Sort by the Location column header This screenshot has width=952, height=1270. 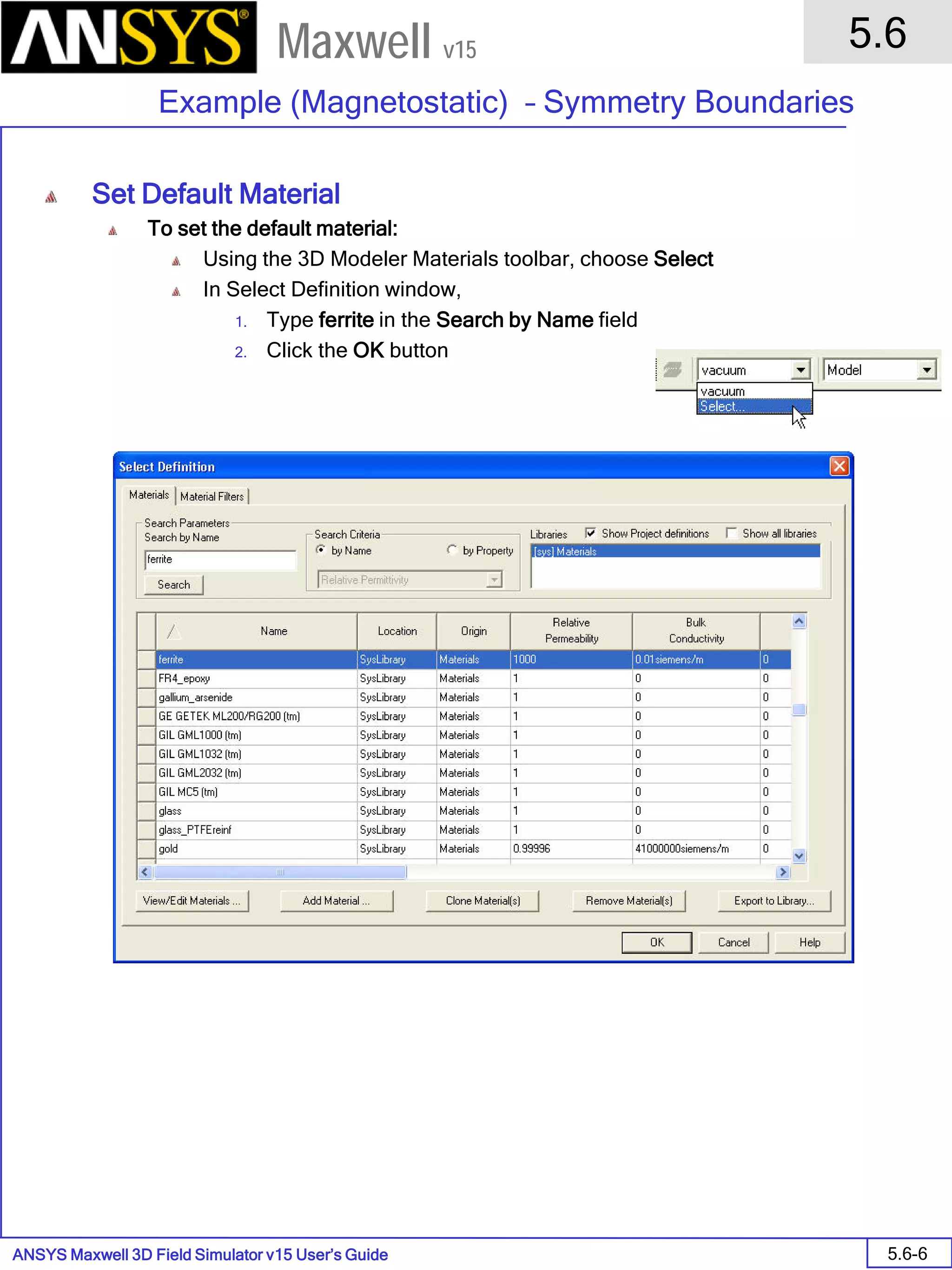[397, 631]
